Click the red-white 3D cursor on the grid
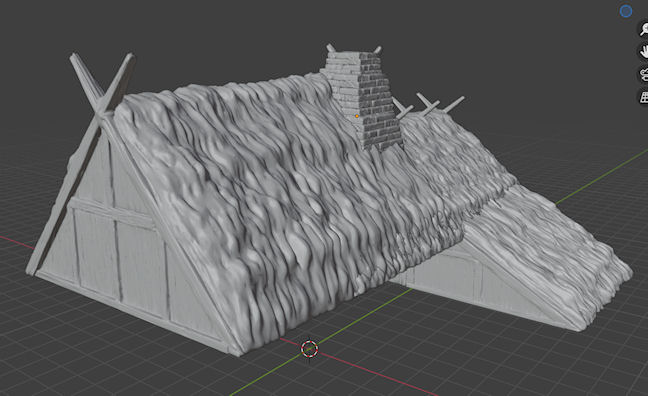 pyautogui.click(x=310, y=348)
